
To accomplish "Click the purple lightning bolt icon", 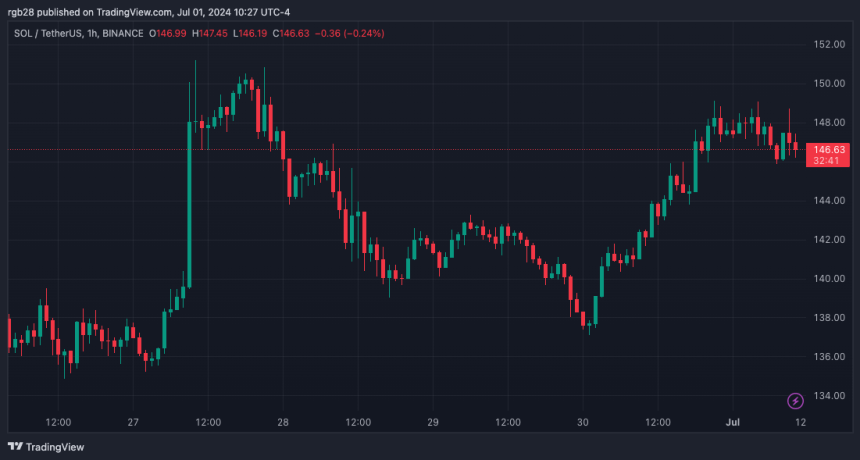I will pyautogui.click(x=795, y=401).
